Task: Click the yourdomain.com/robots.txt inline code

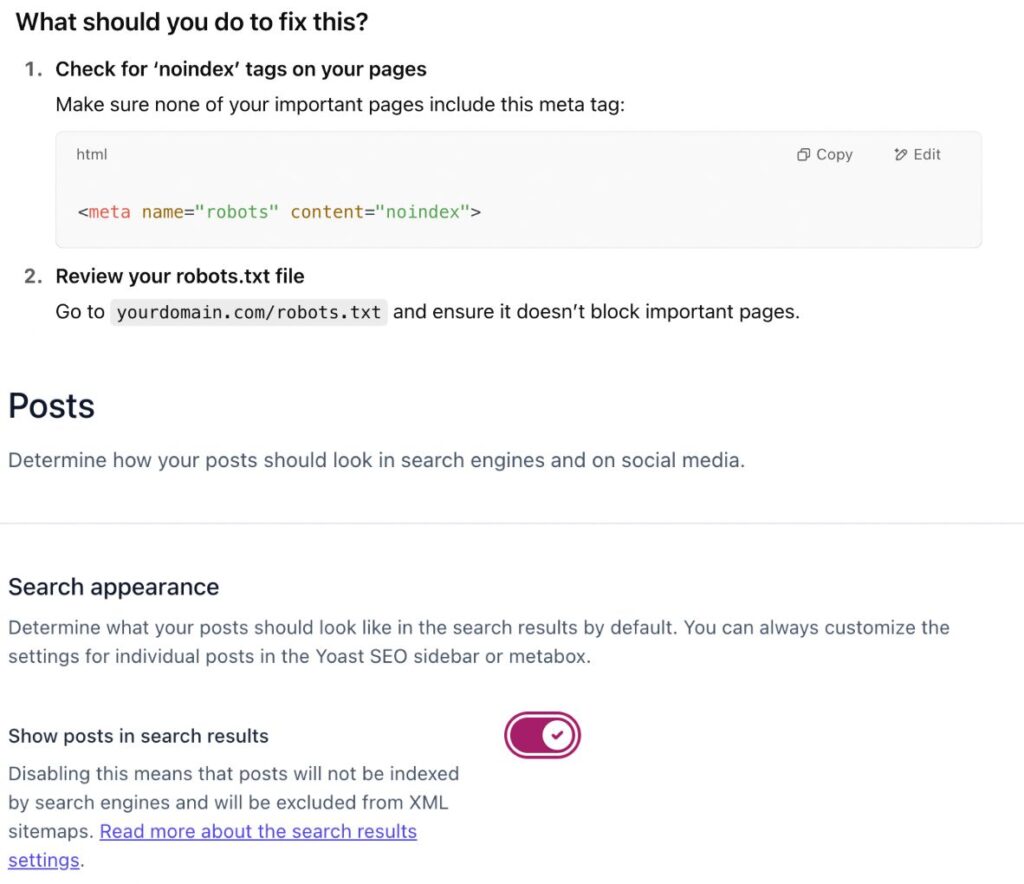Action: coord(249,312)
